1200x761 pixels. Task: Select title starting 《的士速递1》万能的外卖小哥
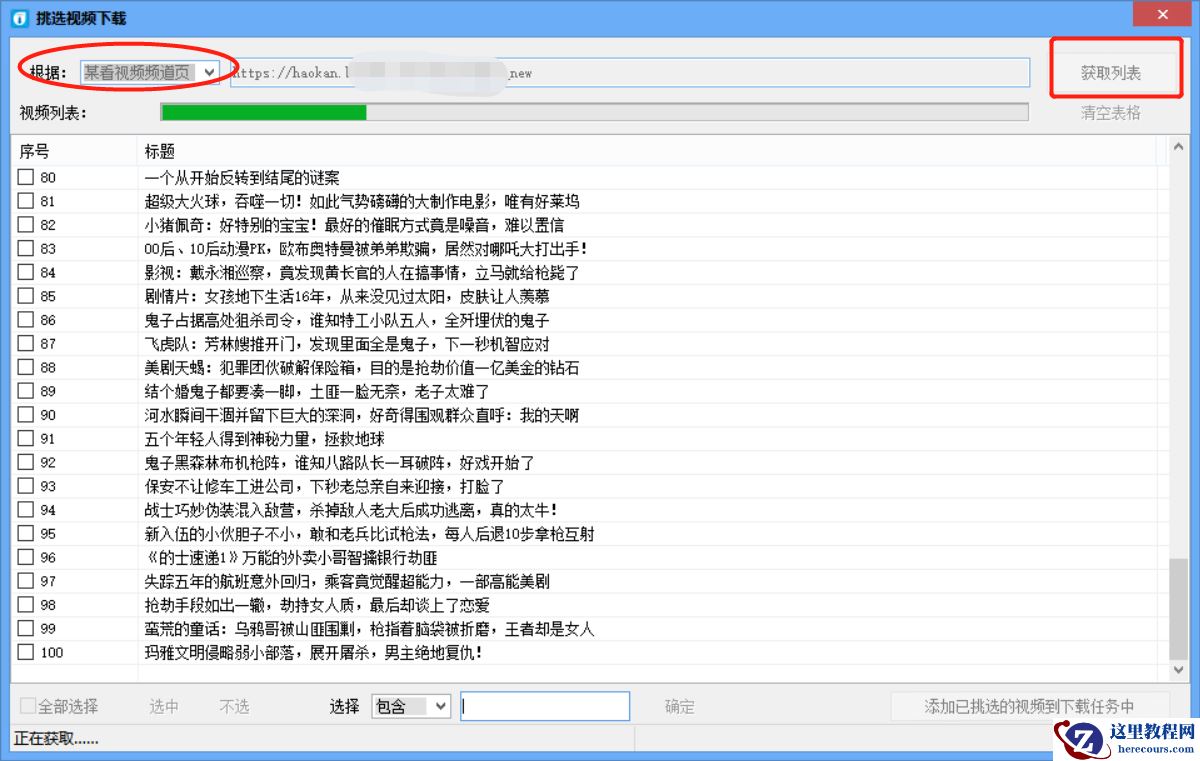point(291,558)
